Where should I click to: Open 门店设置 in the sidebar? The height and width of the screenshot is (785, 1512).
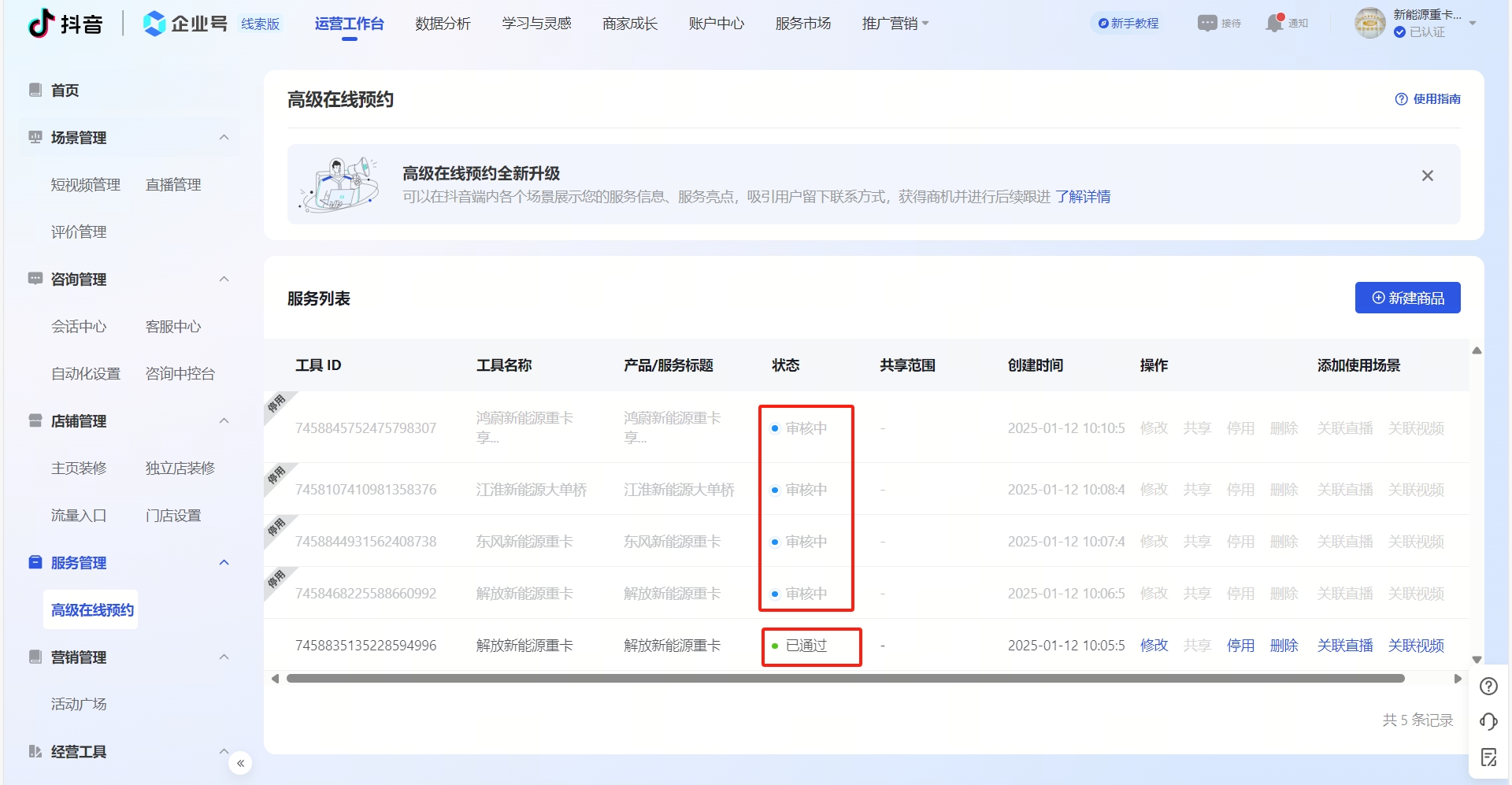(173, 516)
